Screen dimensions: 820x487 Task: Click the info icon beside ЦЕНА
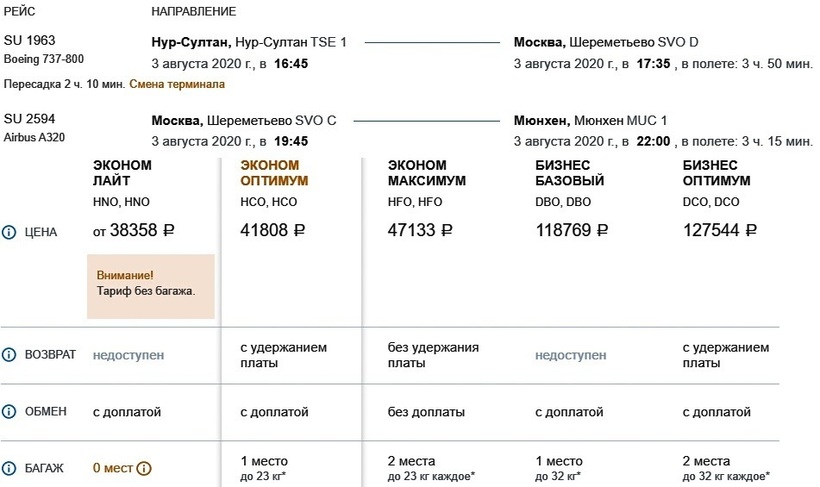coord(10,232)
